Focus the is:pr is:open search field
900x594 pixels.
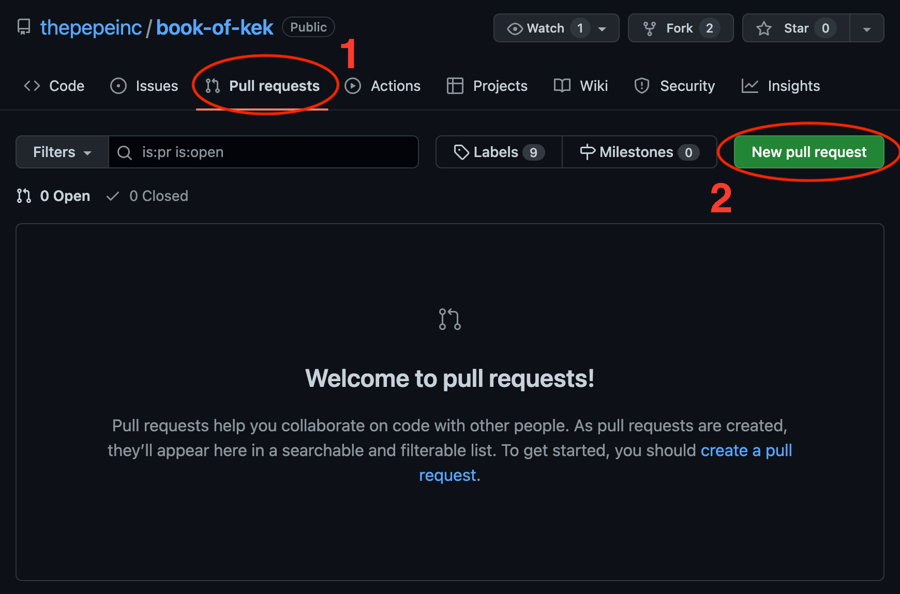click(x=263, y=152)
